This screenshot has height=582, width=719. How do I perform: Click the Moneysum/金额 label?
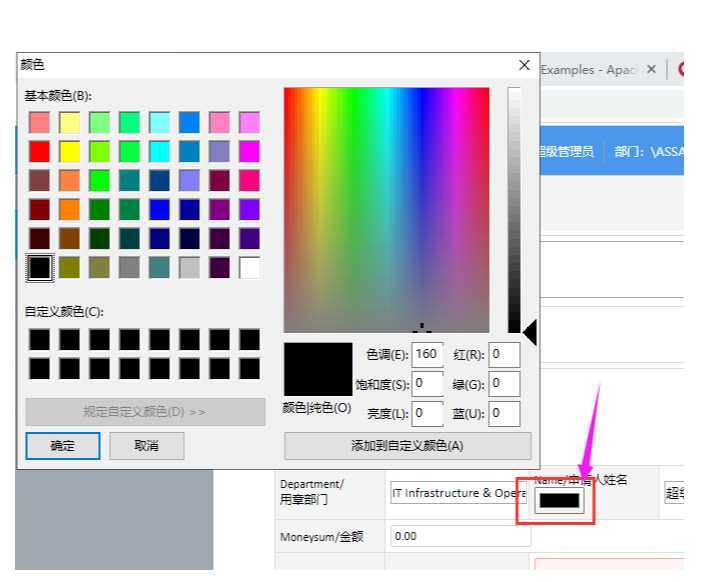tap(322, 537)
